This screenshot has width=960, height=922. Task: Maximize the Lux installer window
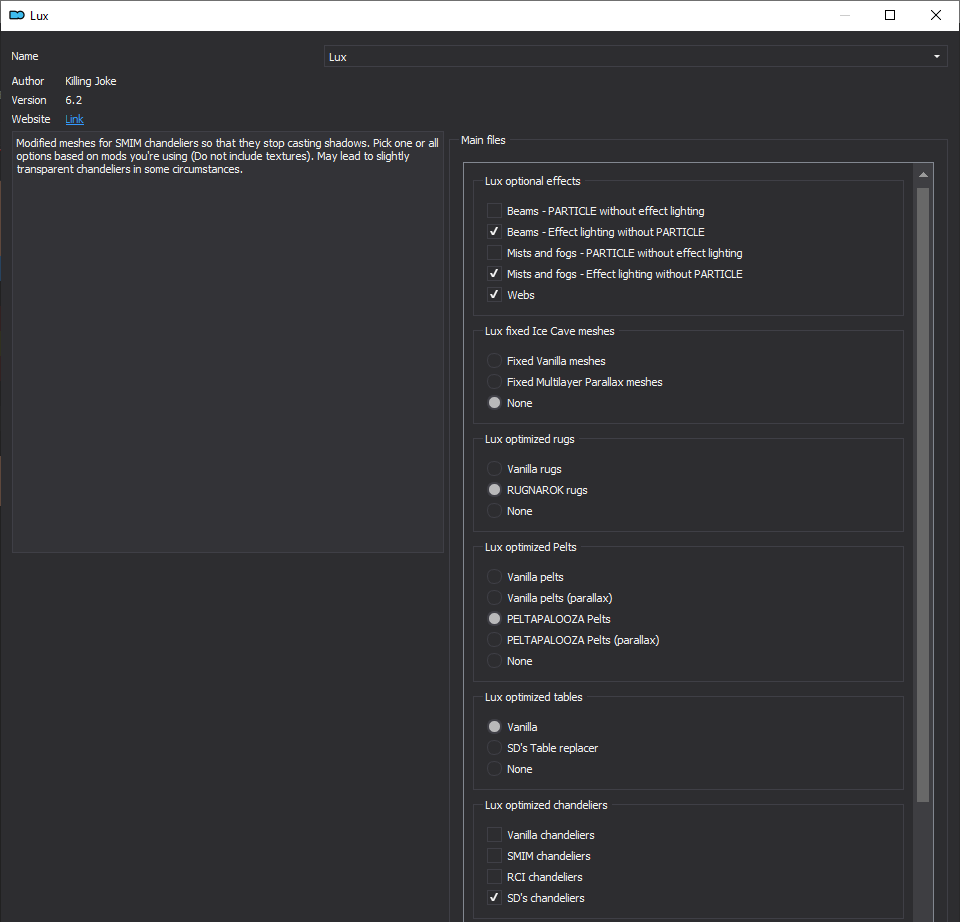[890, 15]
